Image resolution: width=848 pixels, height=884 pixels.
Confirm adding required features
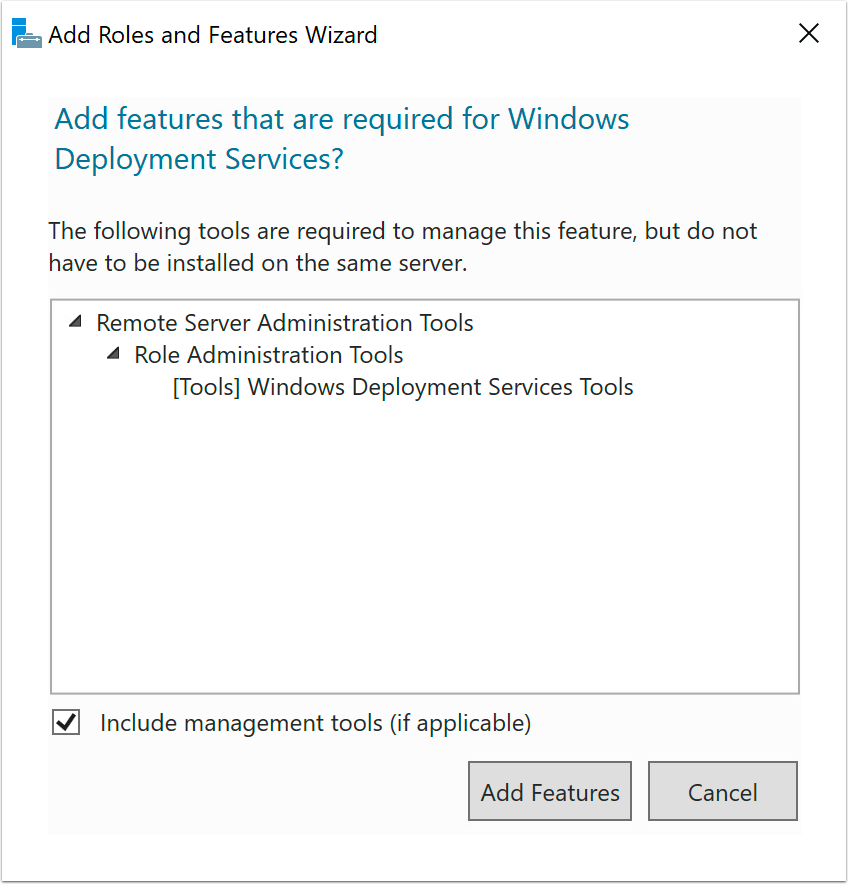(x=549, y=791)
